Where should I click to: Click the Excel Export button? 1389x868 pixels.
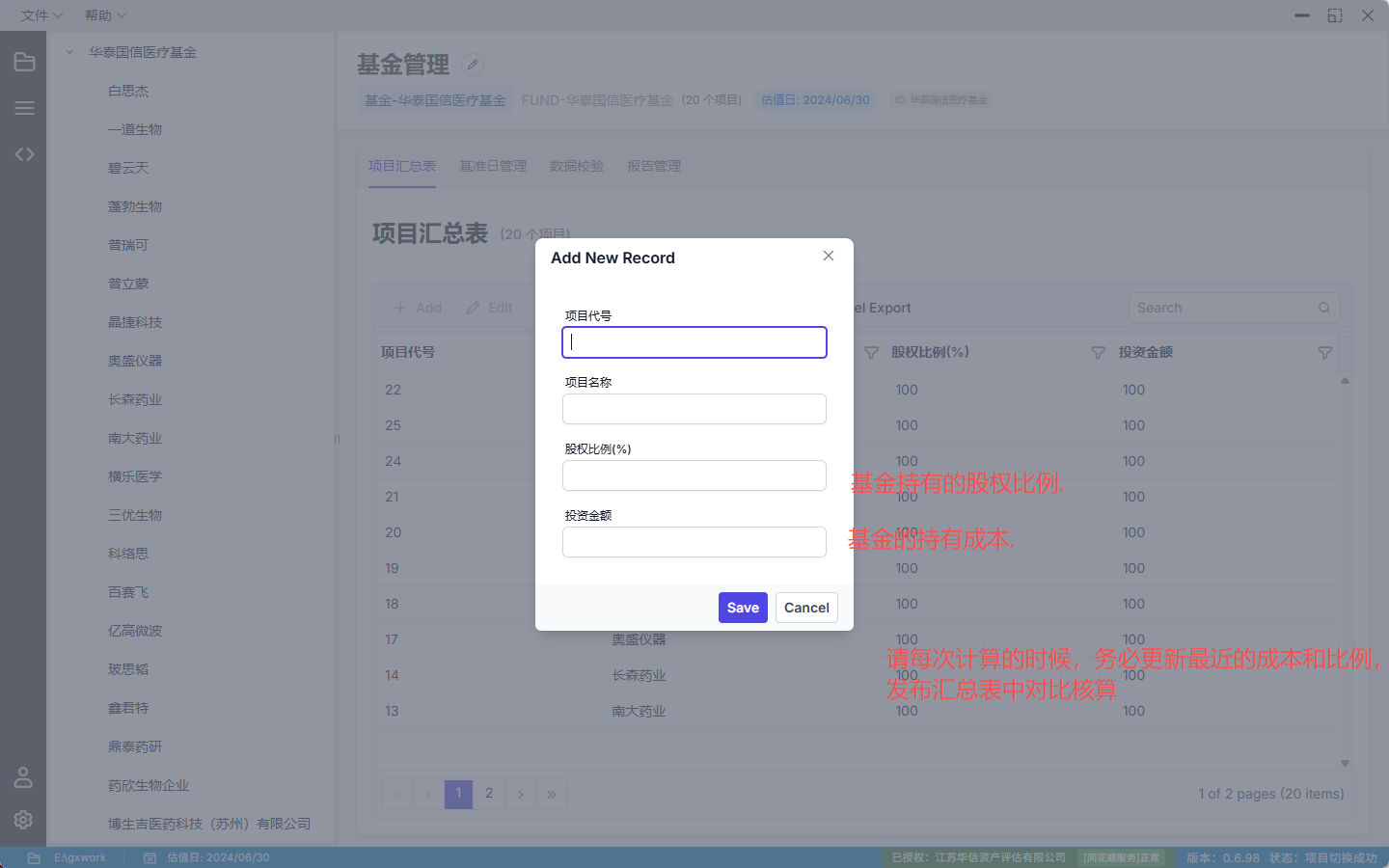click(x=882, y=308)
